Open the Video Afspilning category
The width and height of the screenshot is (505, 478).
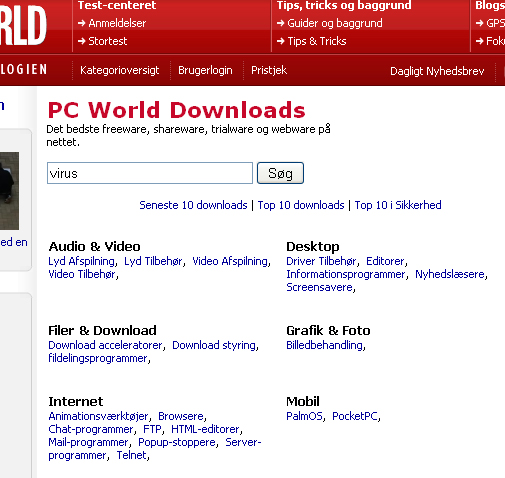point(230,261)
